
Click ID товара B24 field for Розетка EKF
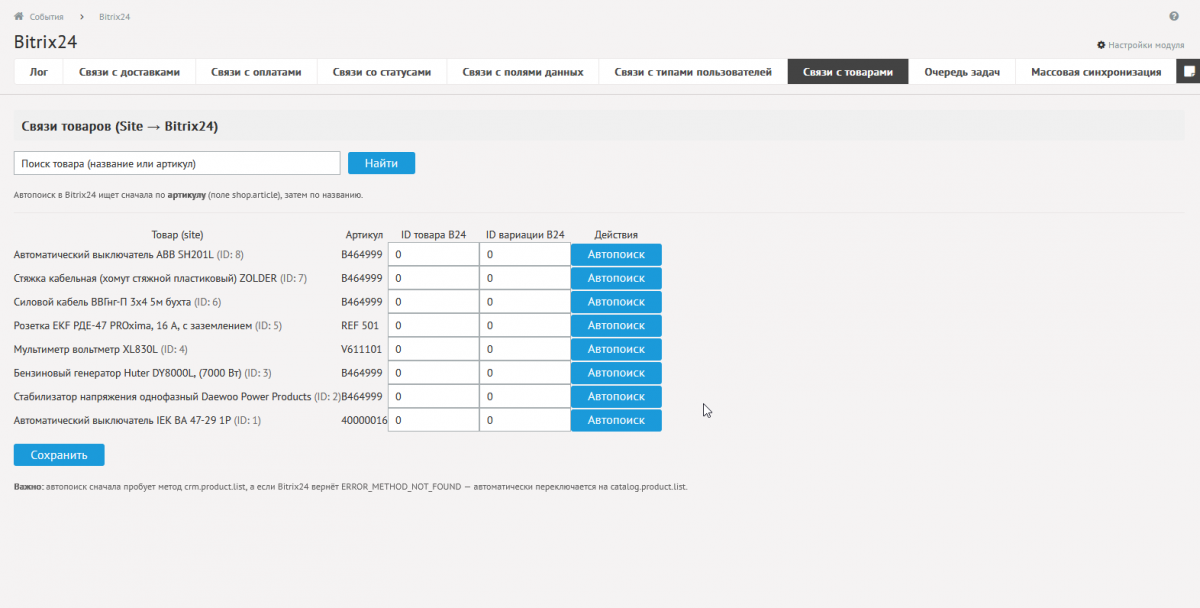tap(433, 326)
